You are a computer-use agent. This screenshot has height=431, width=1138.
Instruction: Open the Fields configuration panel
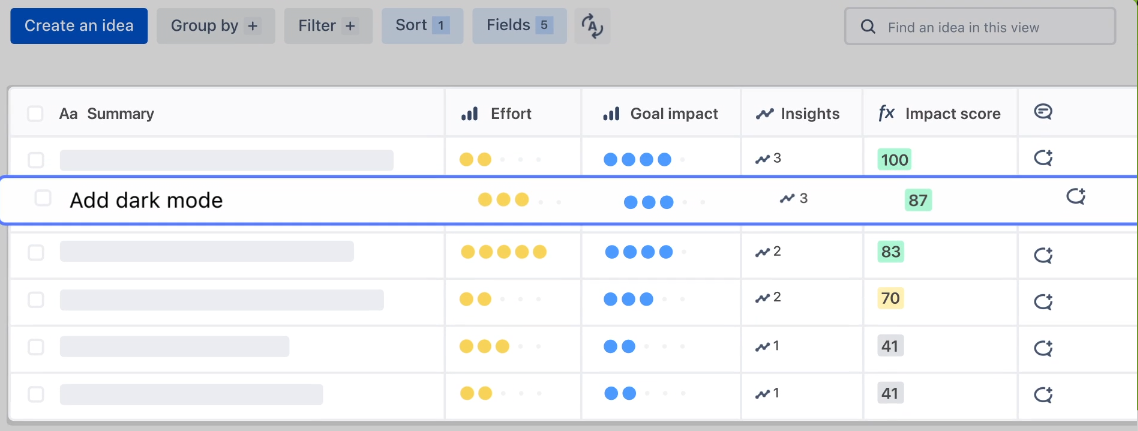click(x=519, y=26)
